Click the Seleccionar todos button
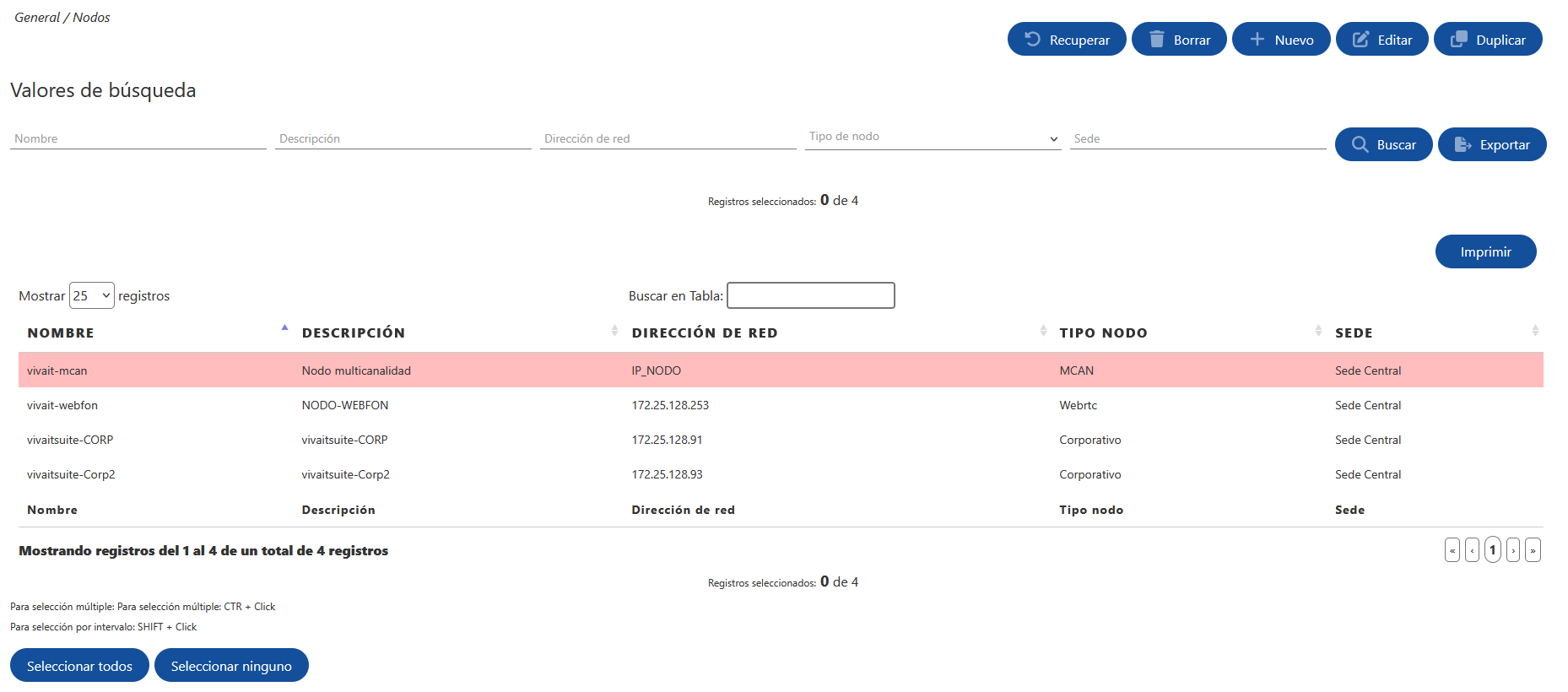Screen dimensions: 1568x692 (x=79, y=665)
